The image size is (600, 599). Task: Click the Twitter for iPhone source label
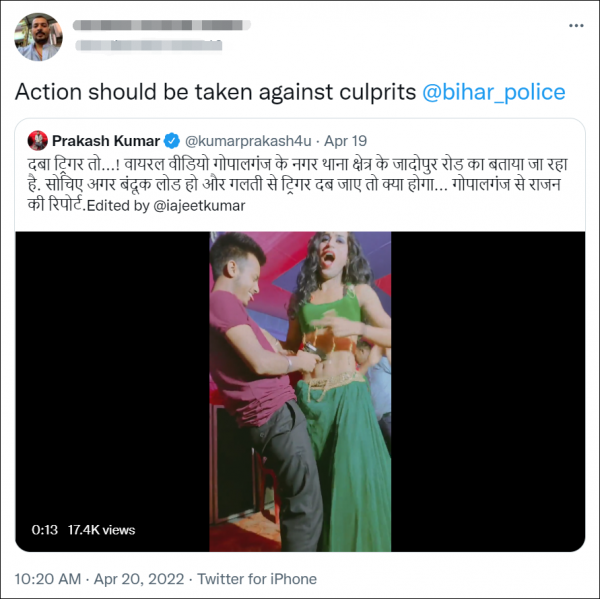[x=257, y=579]
